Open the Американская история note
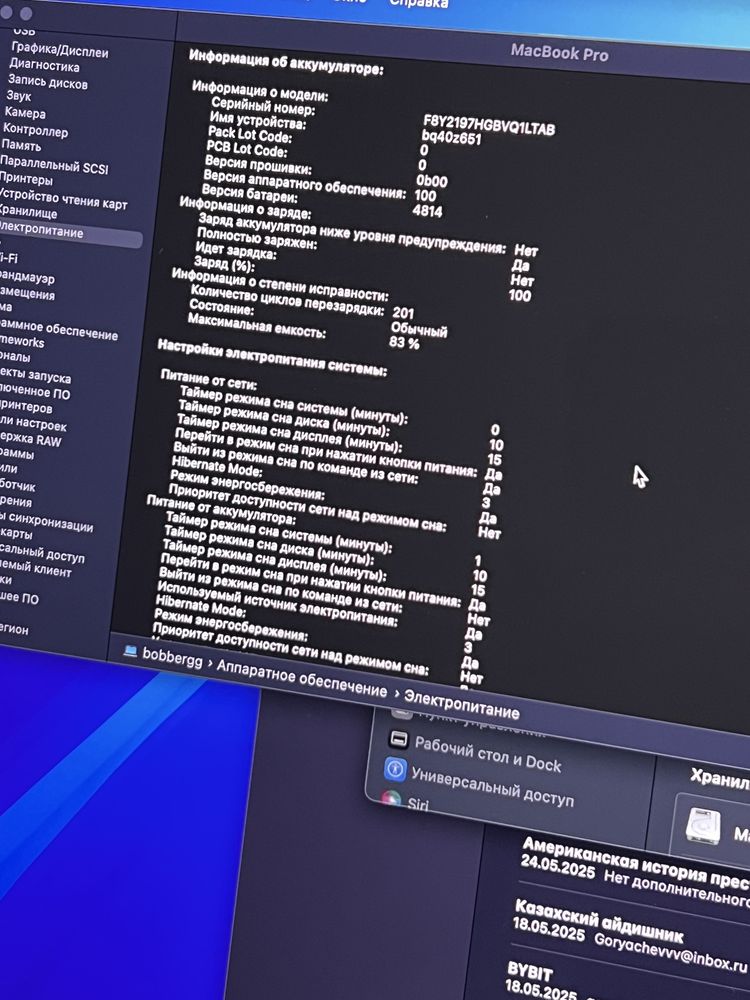This screenshot has width=750, height=1000. (x=635, y=871)
